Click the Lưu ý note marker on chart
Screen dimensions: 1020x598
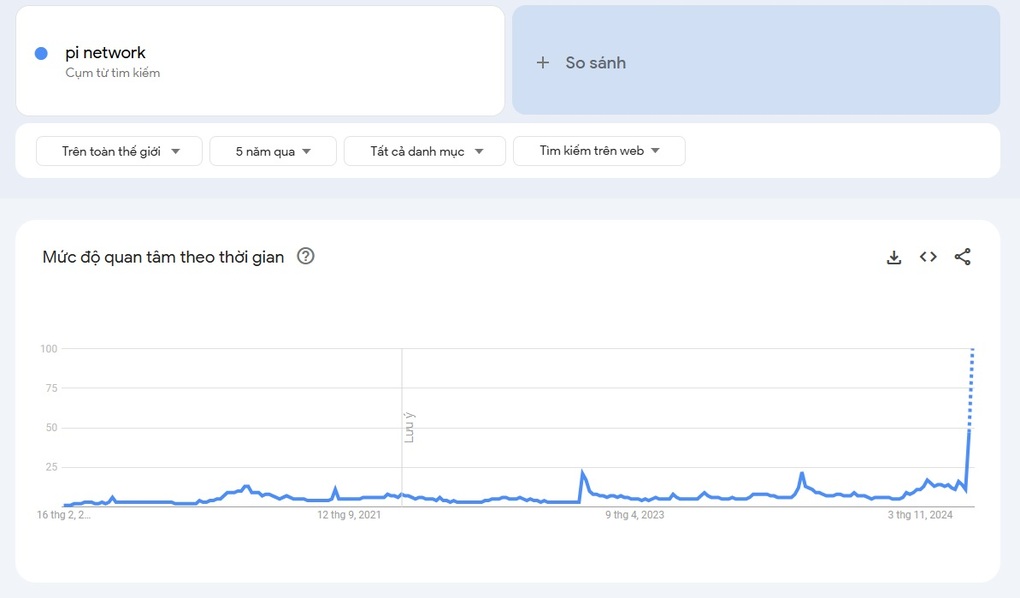tap(409, 428)
